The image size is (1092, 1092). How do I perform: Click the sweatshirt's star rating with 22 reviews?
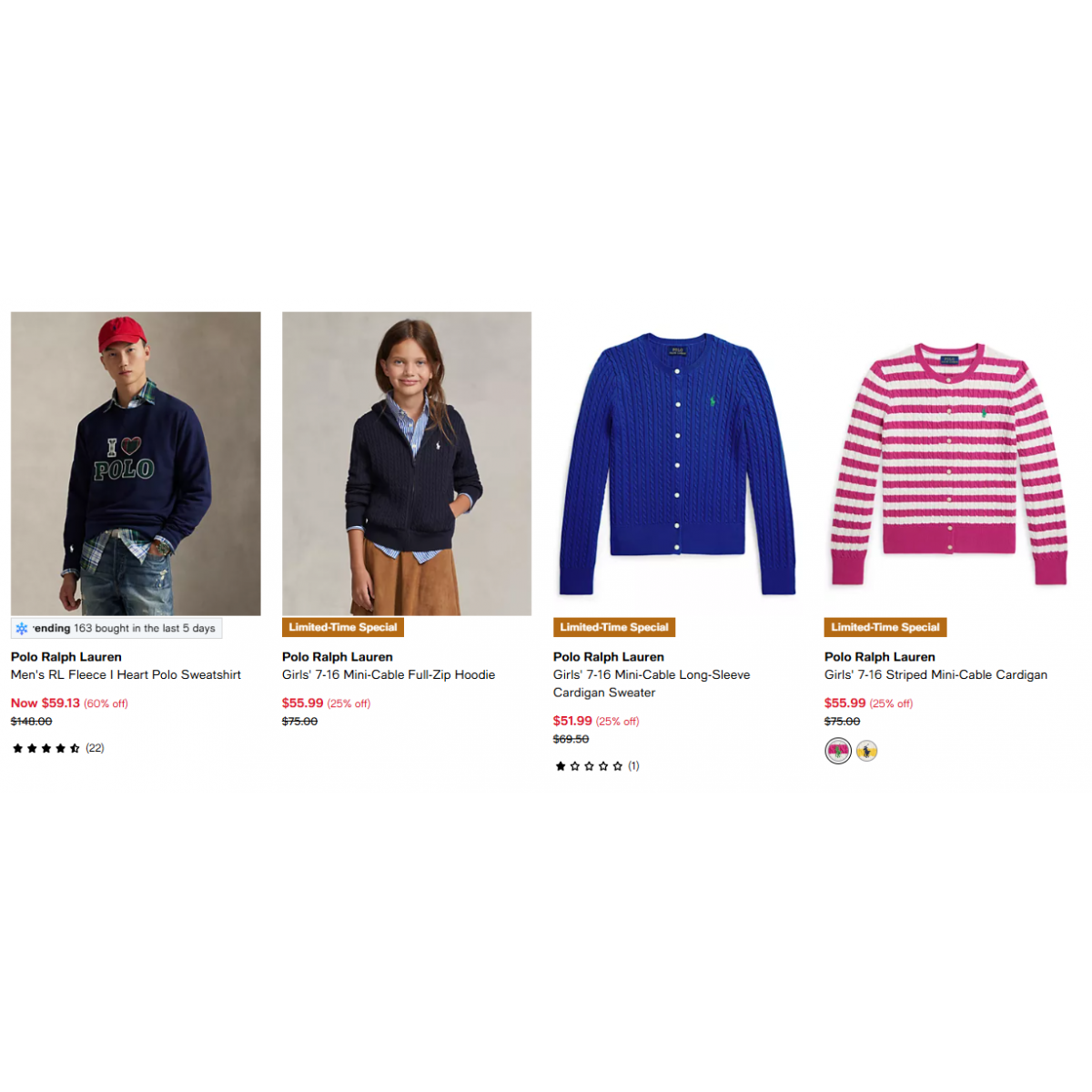(x=58, y=748)
